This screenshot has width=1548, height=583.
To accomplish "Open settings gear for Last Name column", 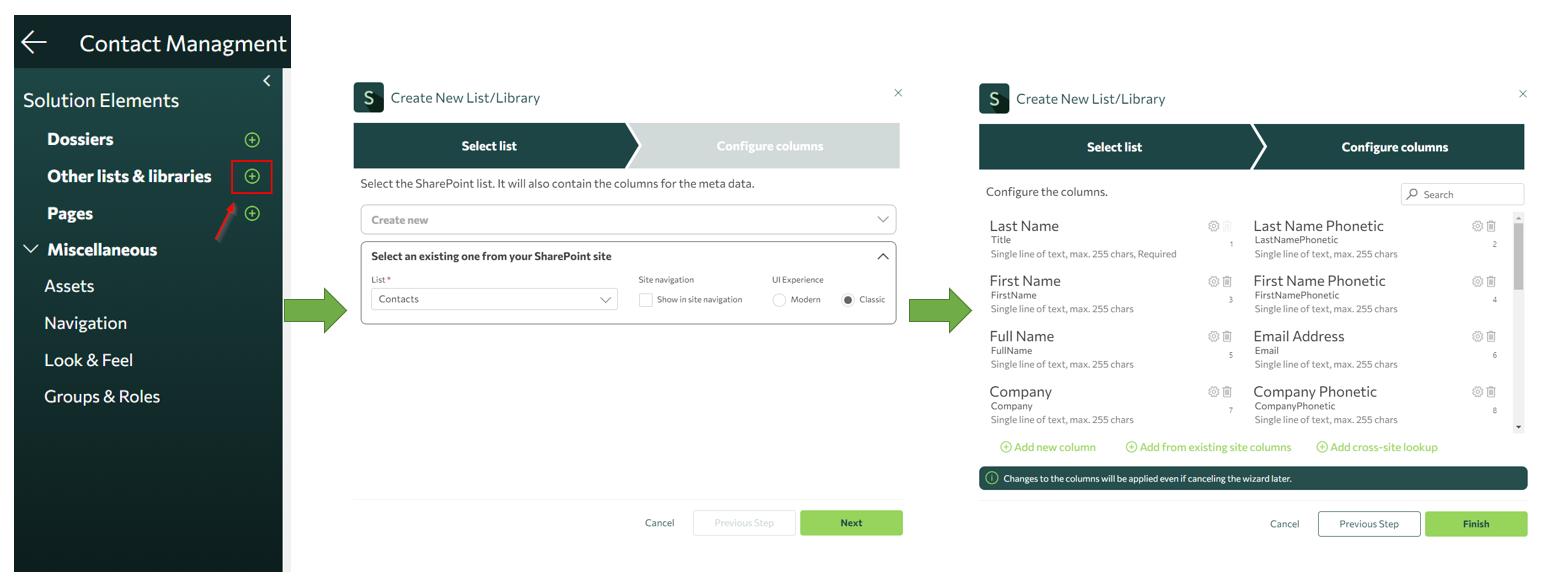I will point(1213,226).
